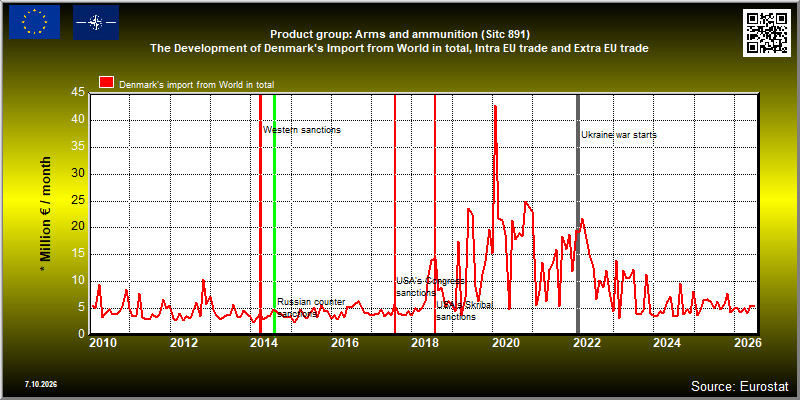
Task: Click the 'Russian counter sanctions' annotation
Action: tap(311, 308)
